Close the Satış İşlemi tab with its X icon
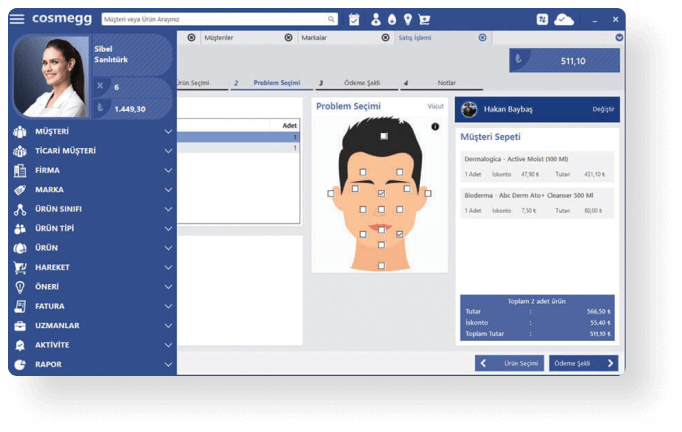 coord(482,38)
